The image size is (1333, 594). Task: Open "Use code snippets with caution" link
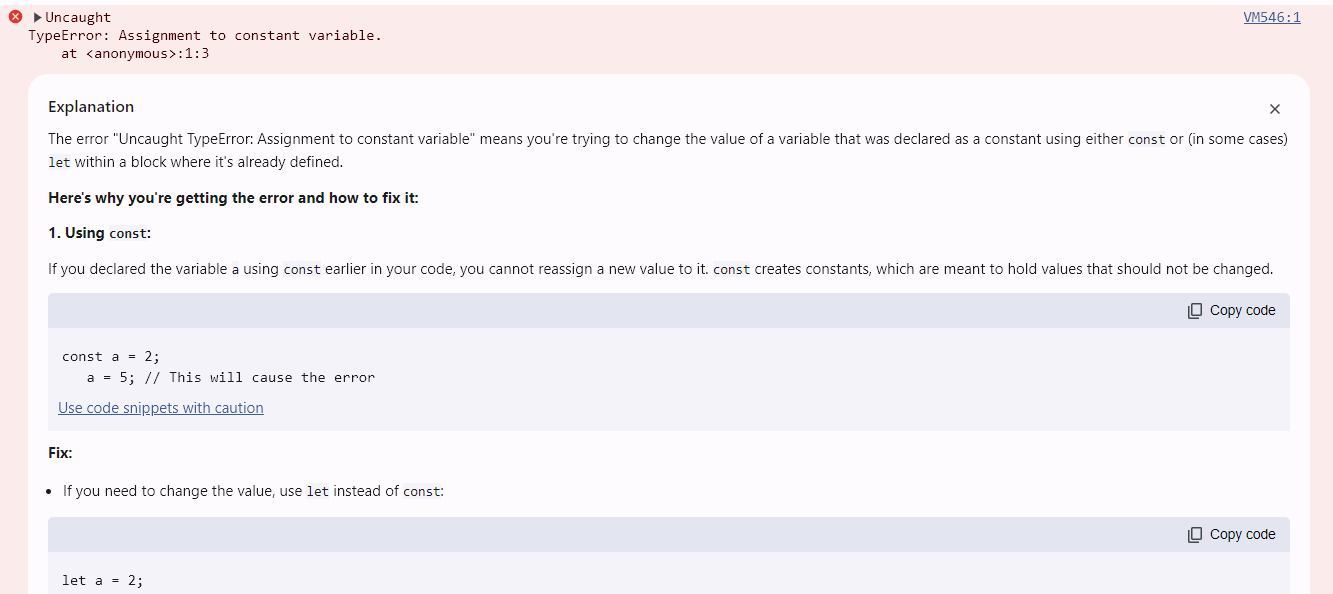point(161,408)
